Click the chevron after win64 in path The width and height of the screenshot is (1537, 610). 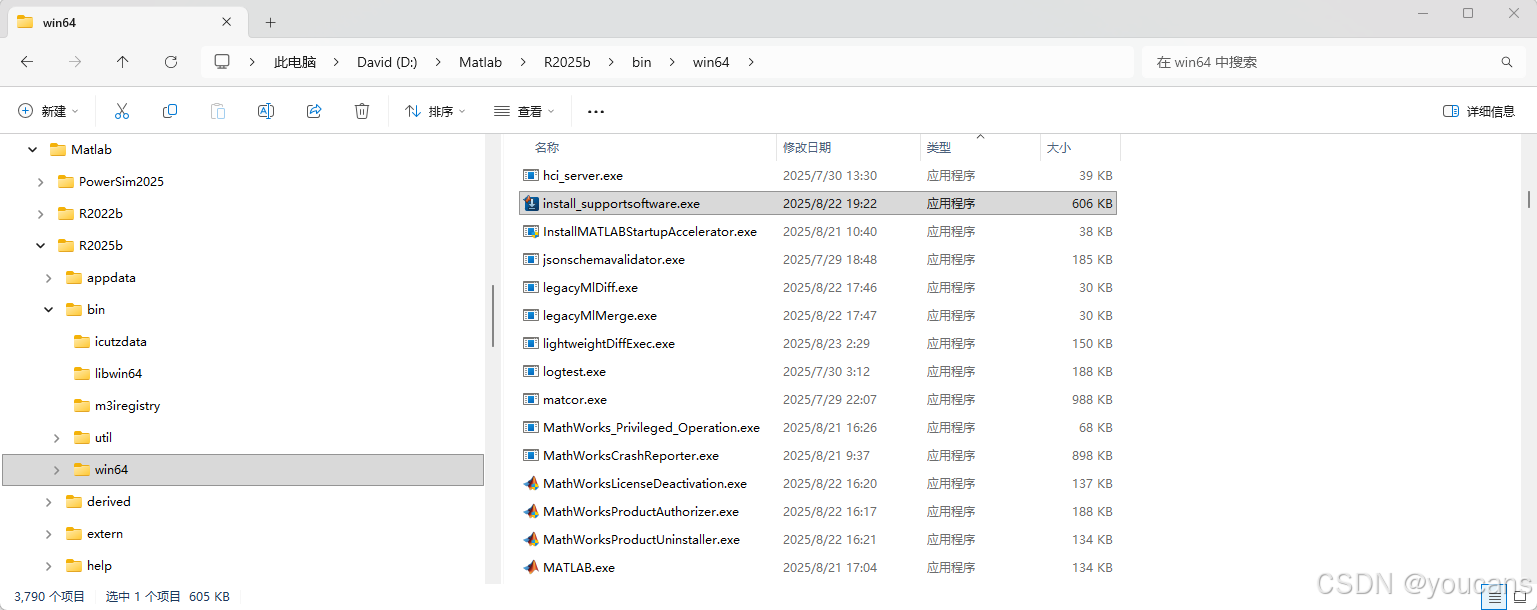pos(751,62)
